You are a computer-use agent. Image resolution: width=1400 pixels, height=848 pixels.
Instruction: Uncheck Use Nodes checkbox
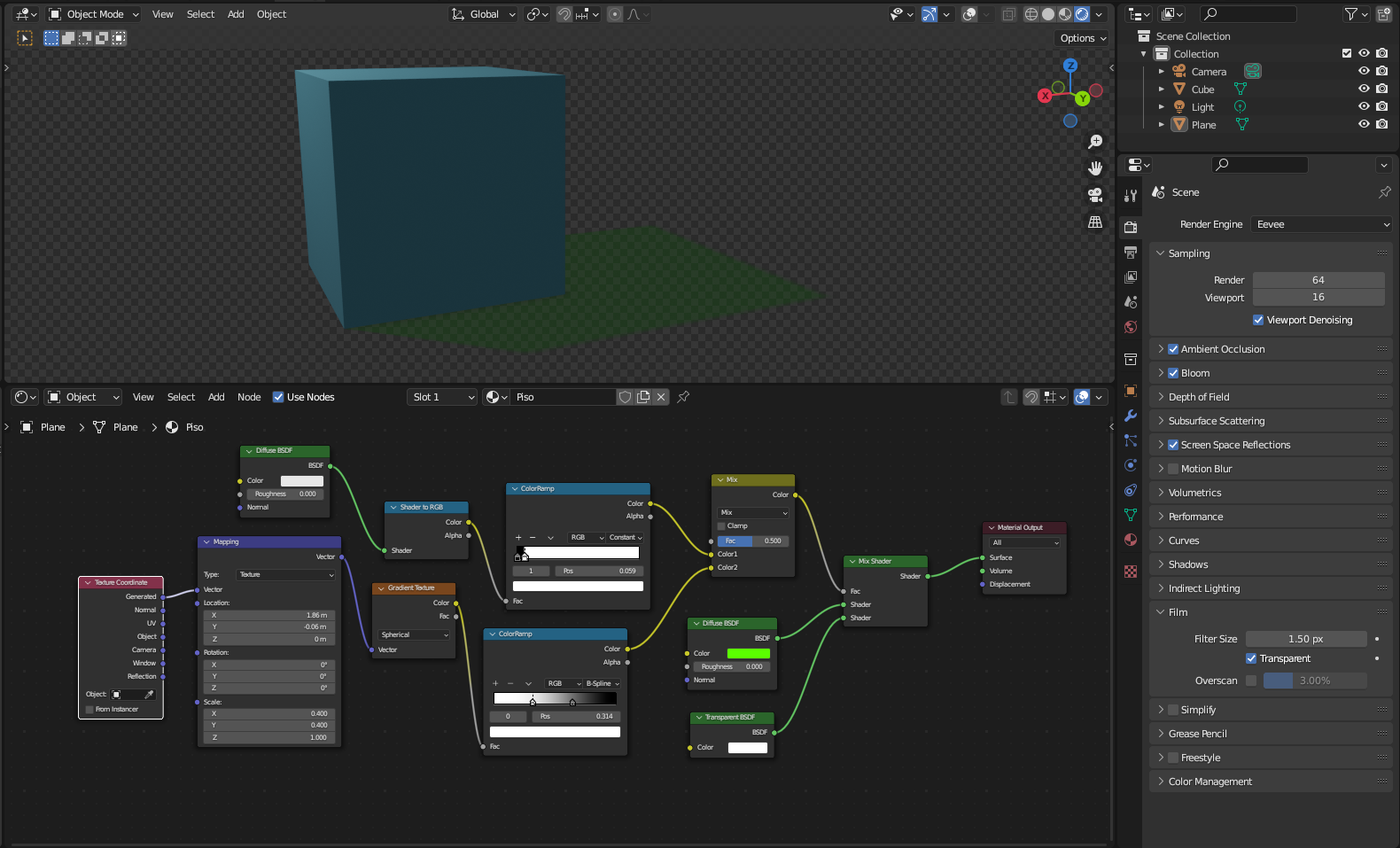pyautogui.click(x=278, y=397)
